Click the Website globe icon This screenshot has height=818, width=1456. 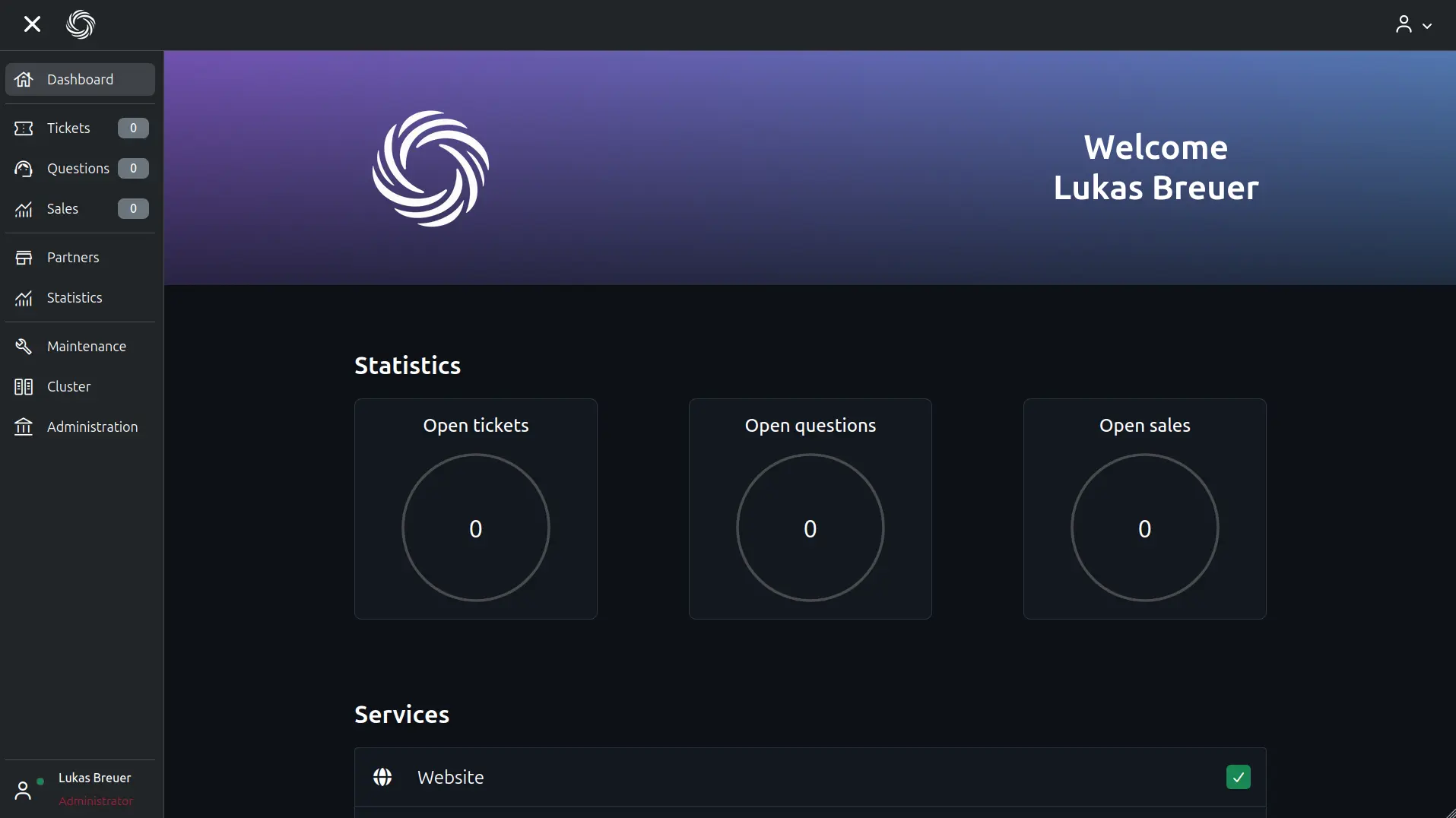pos(382,777)
